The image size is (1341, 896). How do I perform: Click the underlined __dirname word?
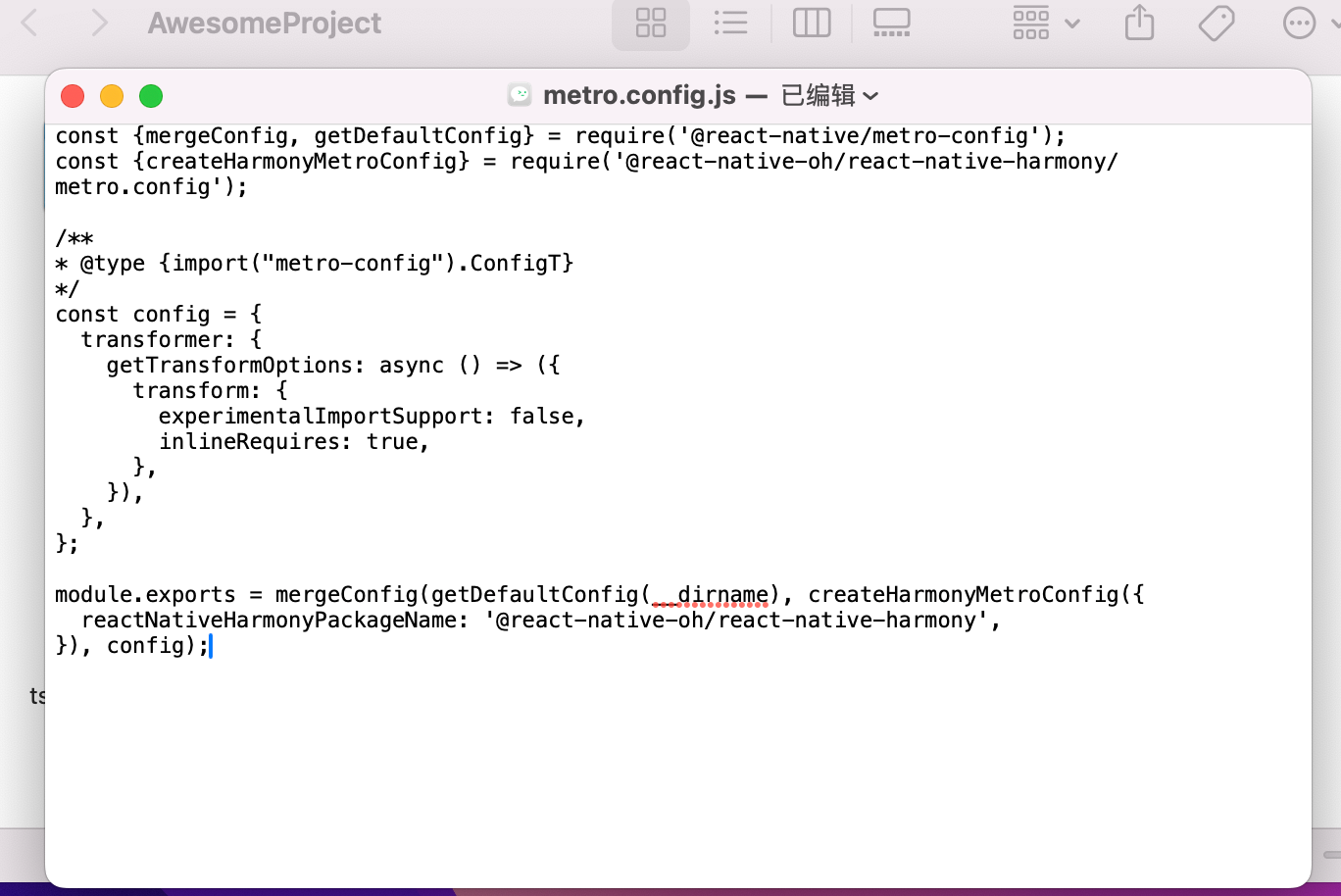[710, 594]
